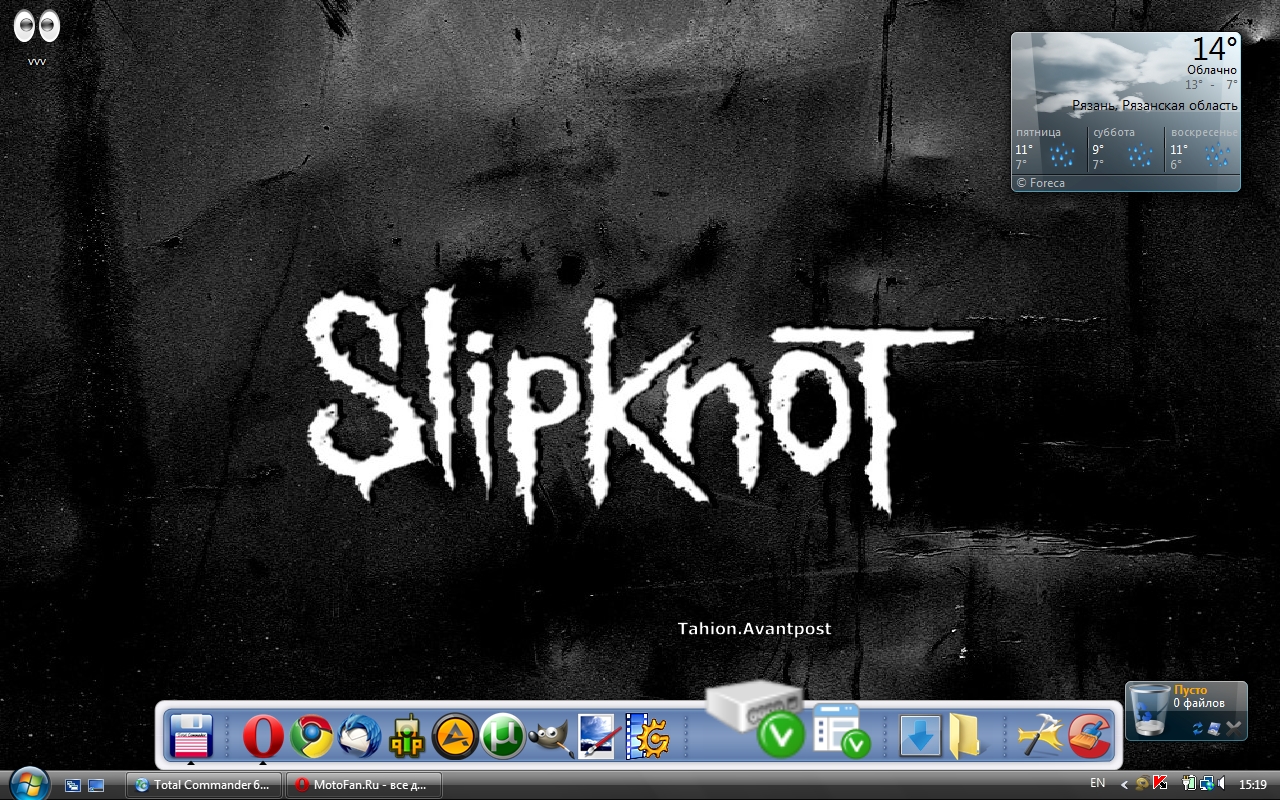Click the volume speaker tray icon
Viewport: 1280px width, 800px height.
pos(1222,784)
